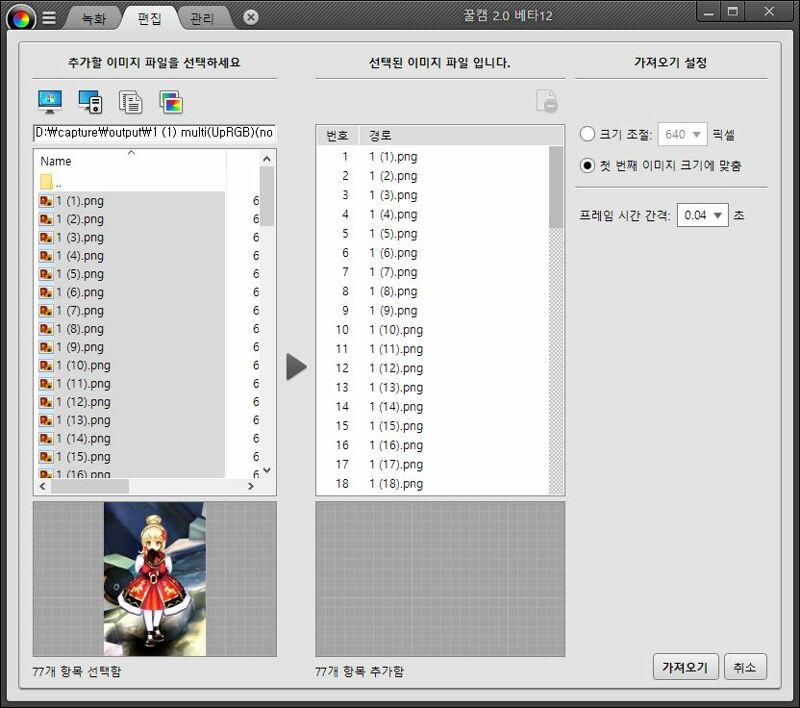The width and height of the screenshot is (800, 708).
Task: Select file 1 (5).png in browser list
Action: [x=131, y=274]
